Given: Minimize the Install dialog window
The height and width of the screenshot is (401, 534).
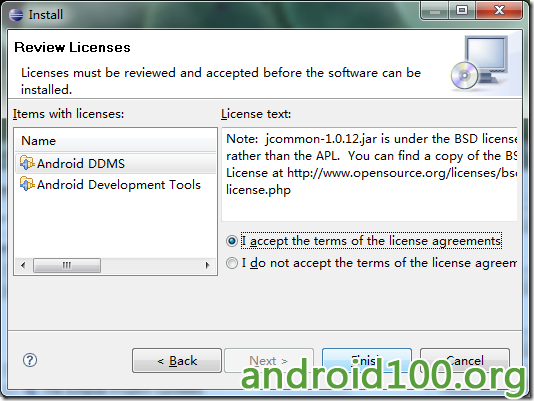Looking at the screenshot, I should coord(435,10).
